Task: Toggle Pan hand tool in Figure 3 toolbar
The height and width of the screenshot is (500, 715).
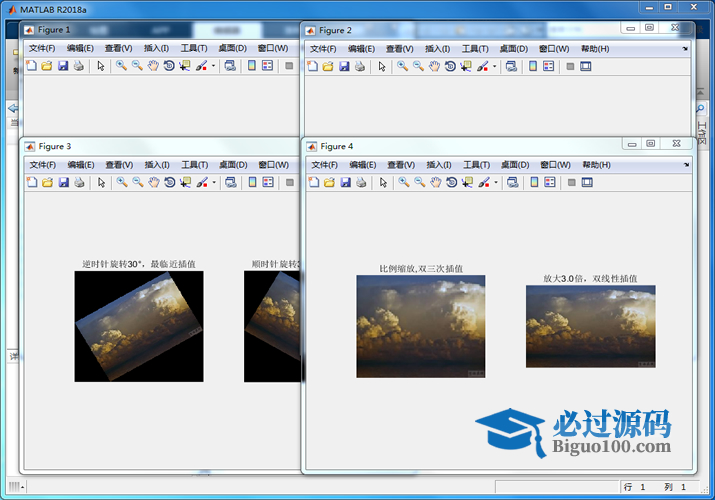Action: click(153, 182)
